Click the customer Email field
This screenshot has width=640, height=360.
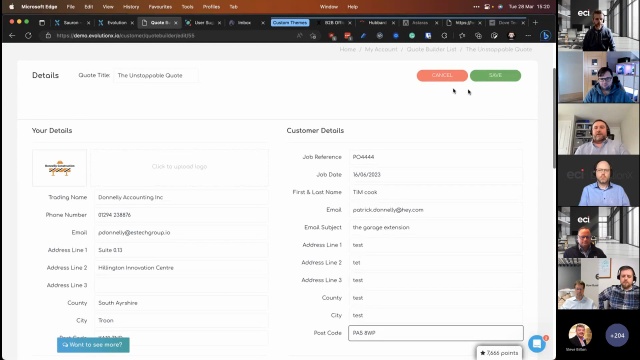pos(436,210)
